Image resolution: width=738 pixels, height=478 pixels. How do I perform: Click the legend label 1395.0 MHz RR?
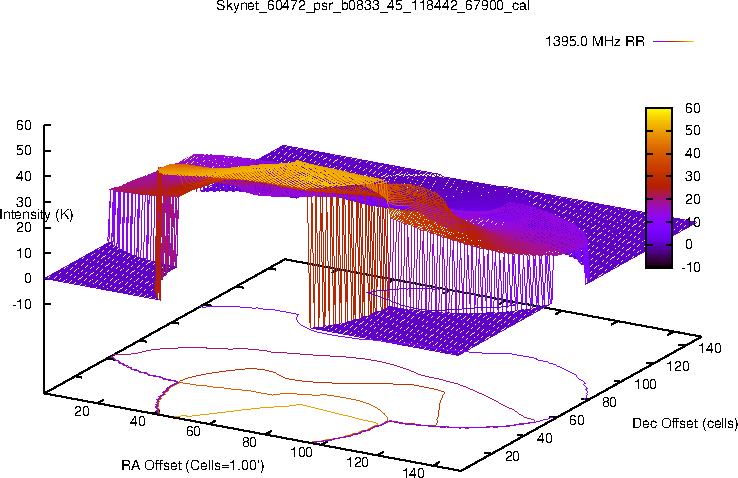click(x=595, y=41)
